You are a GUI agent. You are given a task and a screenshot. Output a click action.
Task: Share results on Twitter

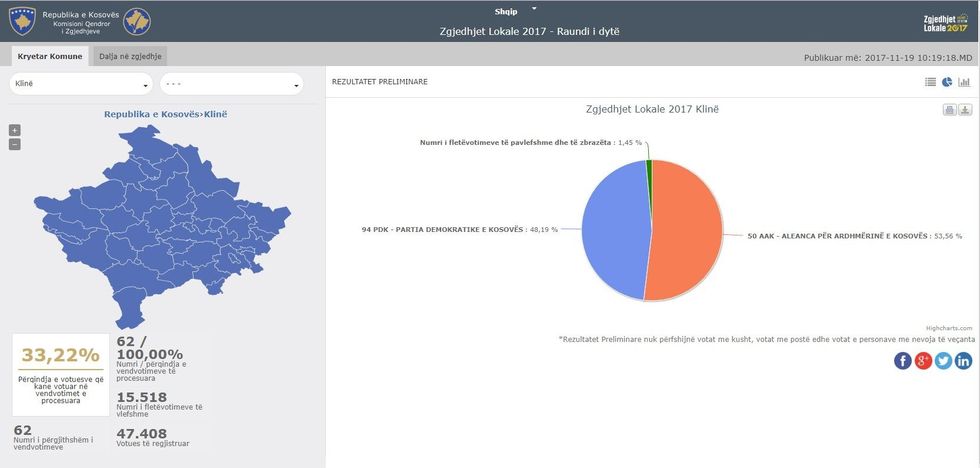tap(943, 361)
